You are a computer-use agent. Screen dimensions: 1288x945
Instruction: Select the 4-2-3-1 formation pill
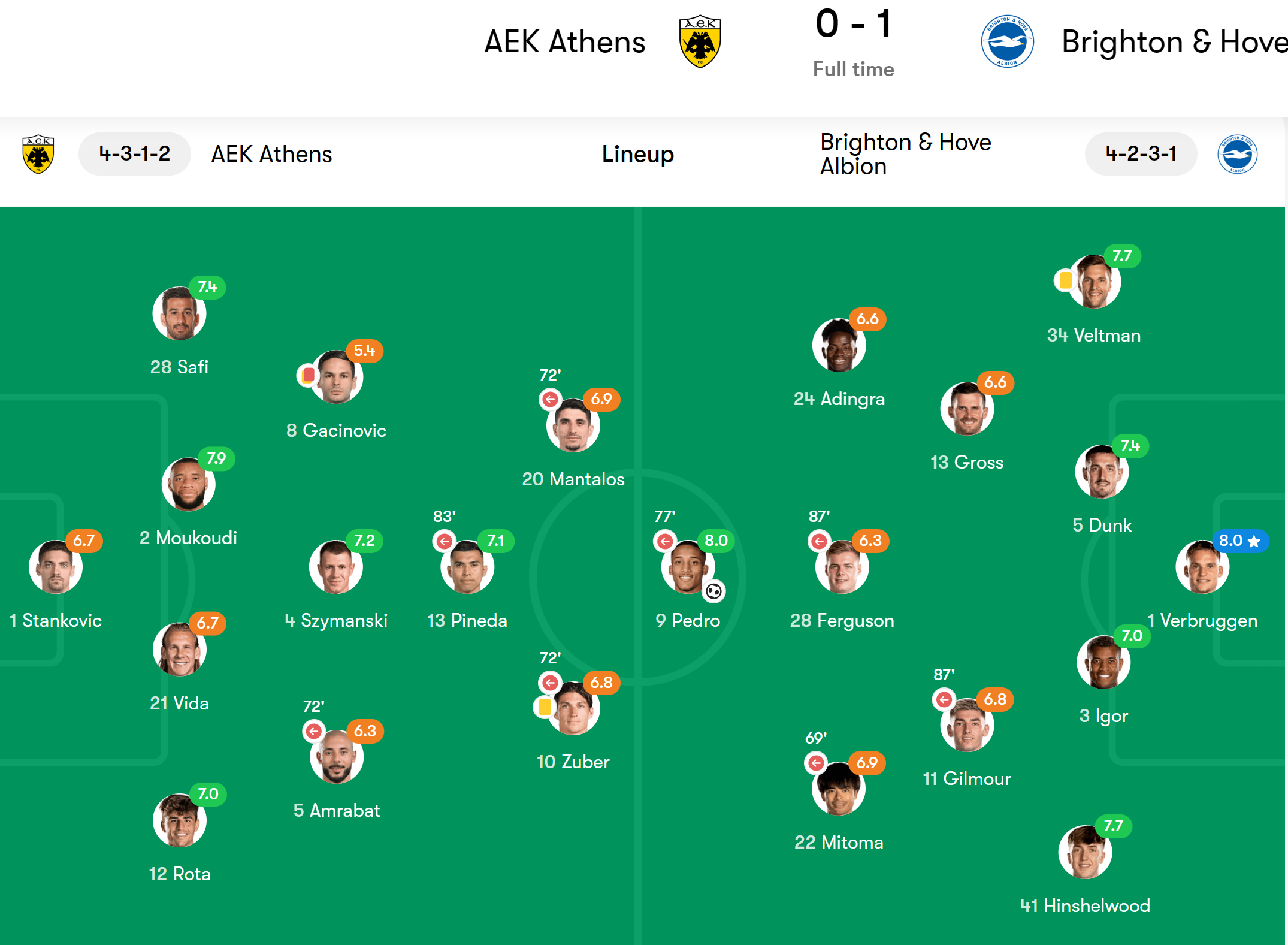click(x=1141, y=154)
